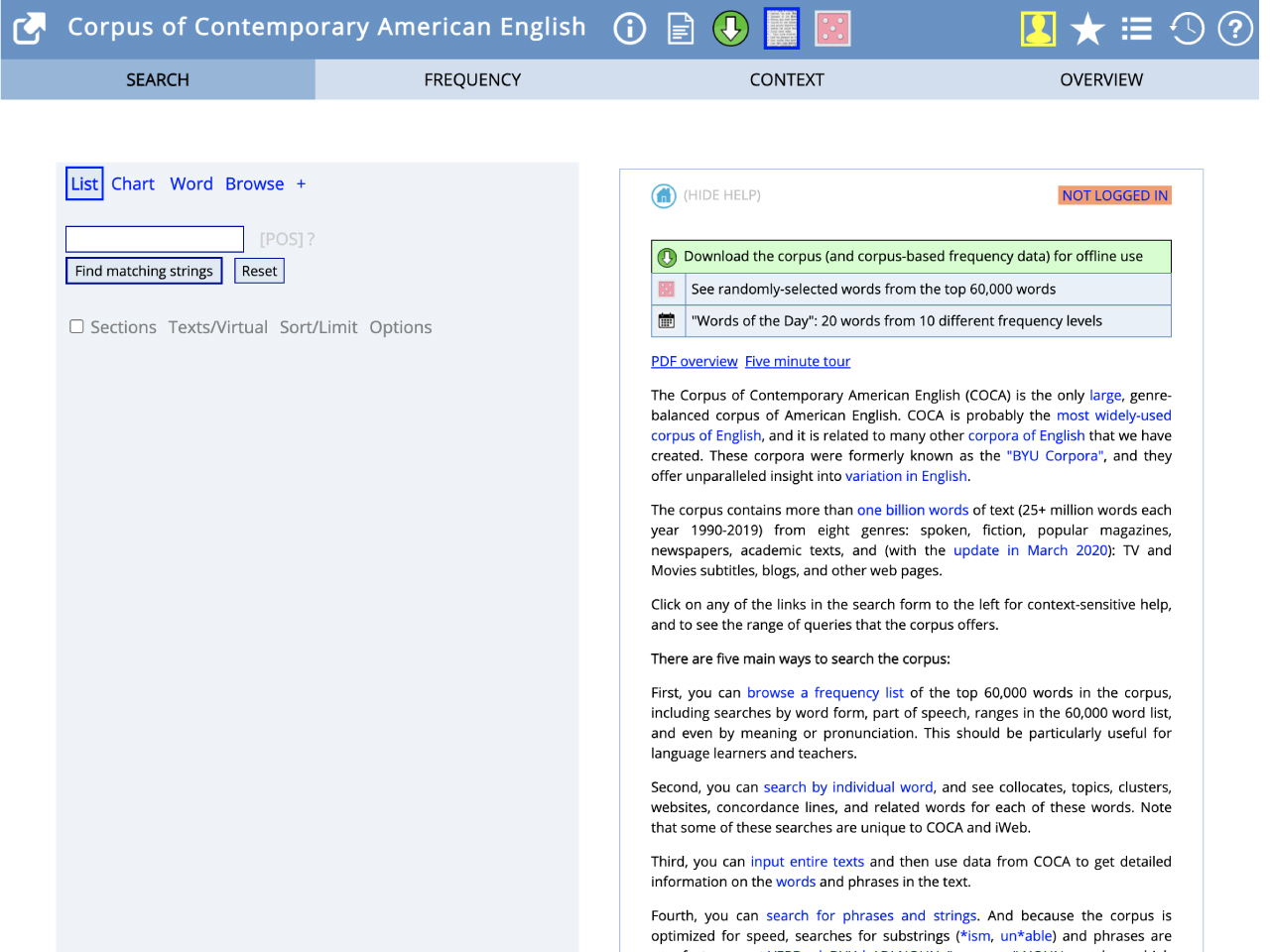Follow the 'search for phrases and strings' link
The height and width of the screenshot is (952, 1270).
coord(871,915)
